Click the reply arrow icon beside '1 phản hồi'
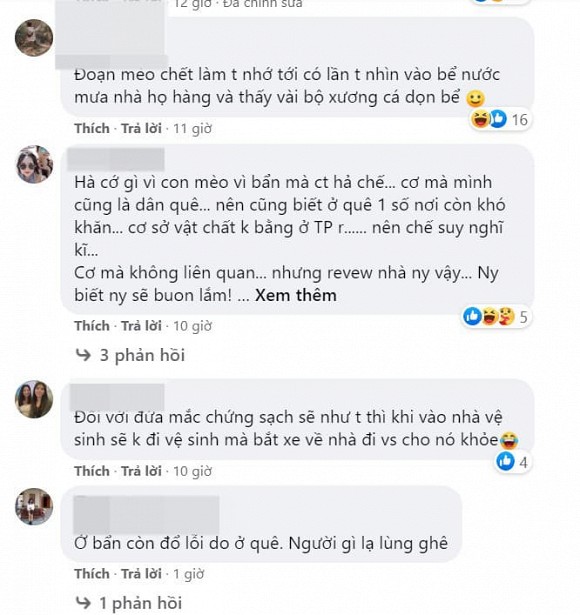Image resolution: width=580 pixels, height=615 pixels. click(x=83, y=603)
